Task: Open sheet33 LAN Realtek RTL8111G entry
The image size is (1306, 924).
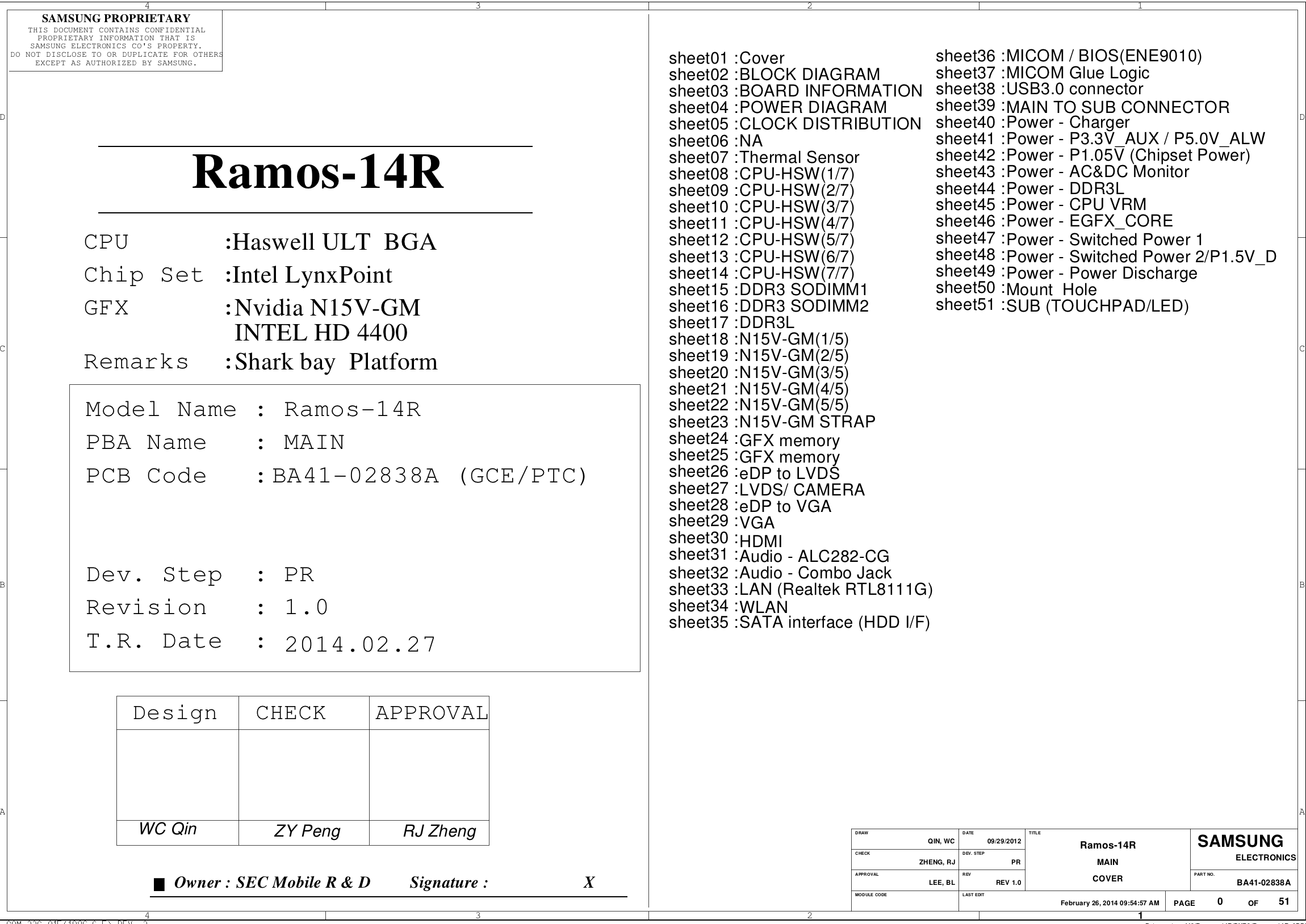Action: [800, 590]
